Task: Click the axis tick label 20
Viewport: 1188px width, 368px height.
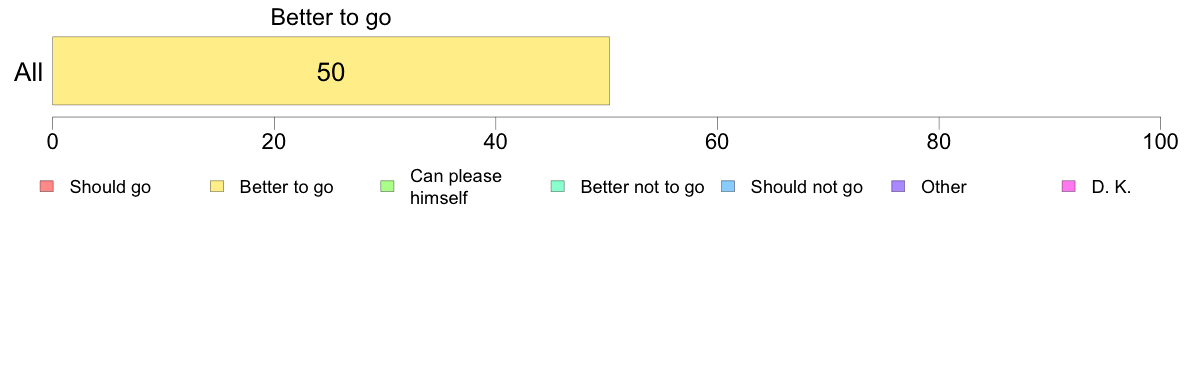Action: point(274,142)
